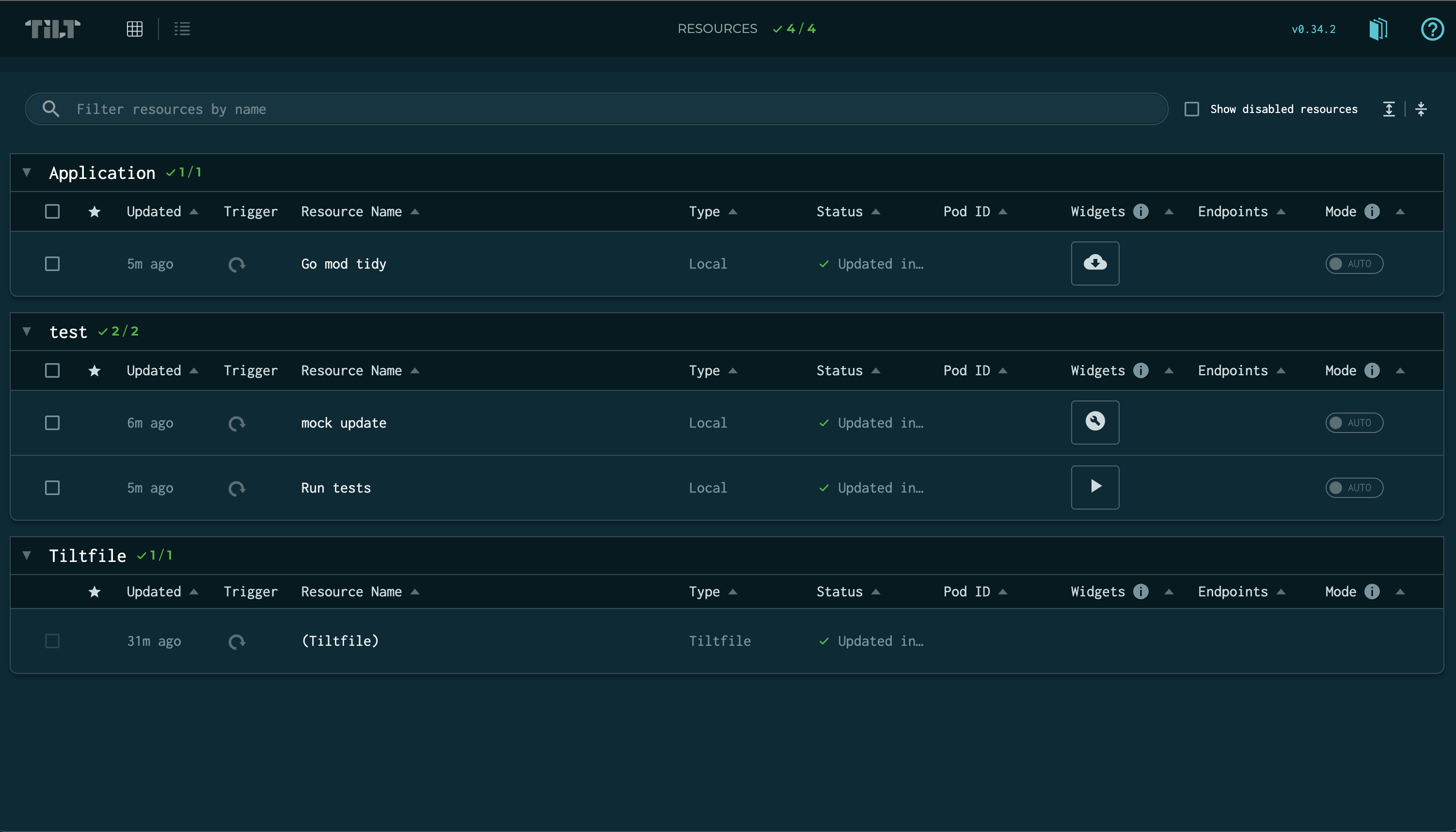Sort test table by Endpoints
Image resolution: width=1456 pixels, height=832 pixels.
click(1241, 370)
